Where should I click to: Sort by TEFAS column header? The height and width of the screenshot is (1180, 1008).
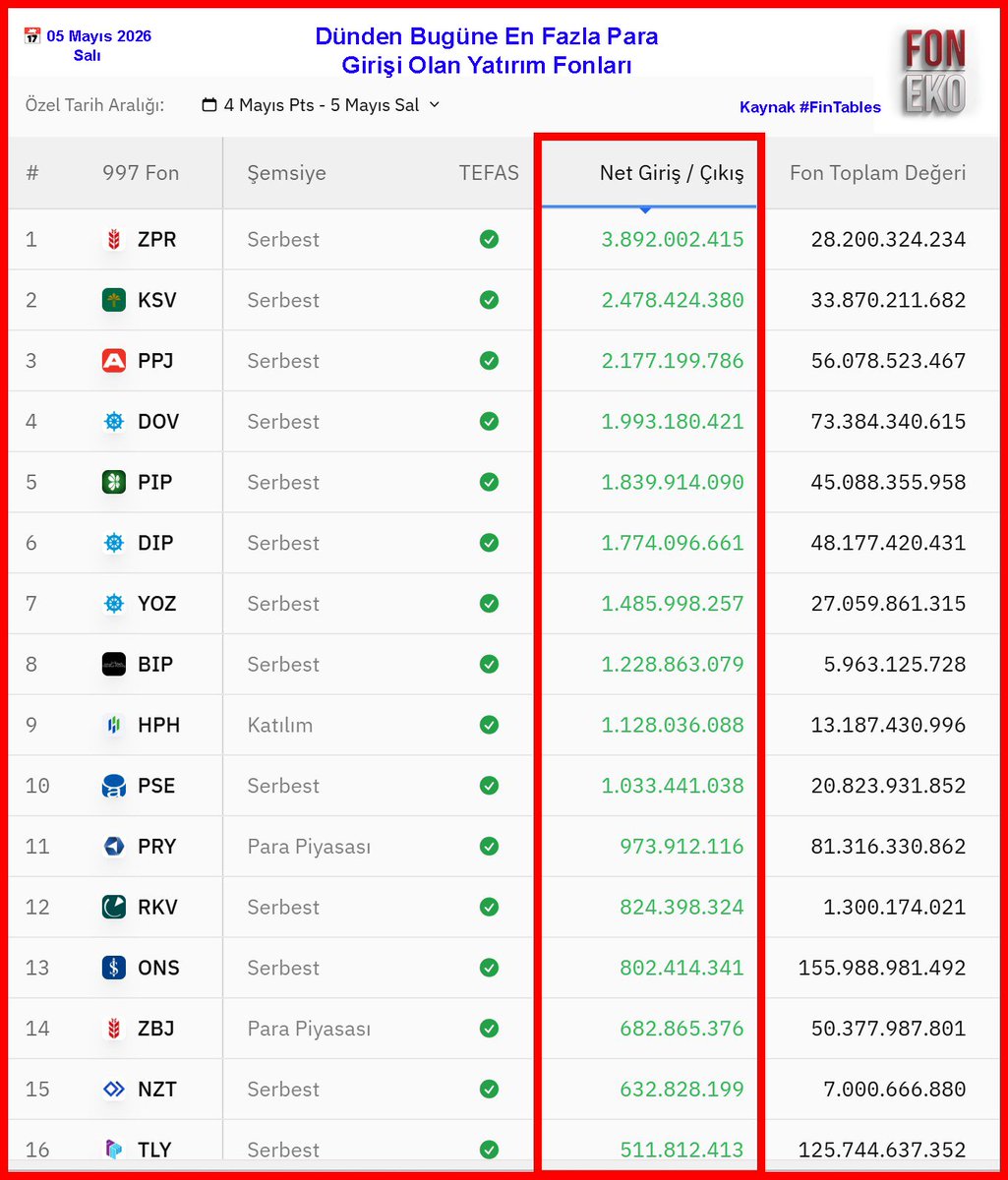(x=489, y=173)
